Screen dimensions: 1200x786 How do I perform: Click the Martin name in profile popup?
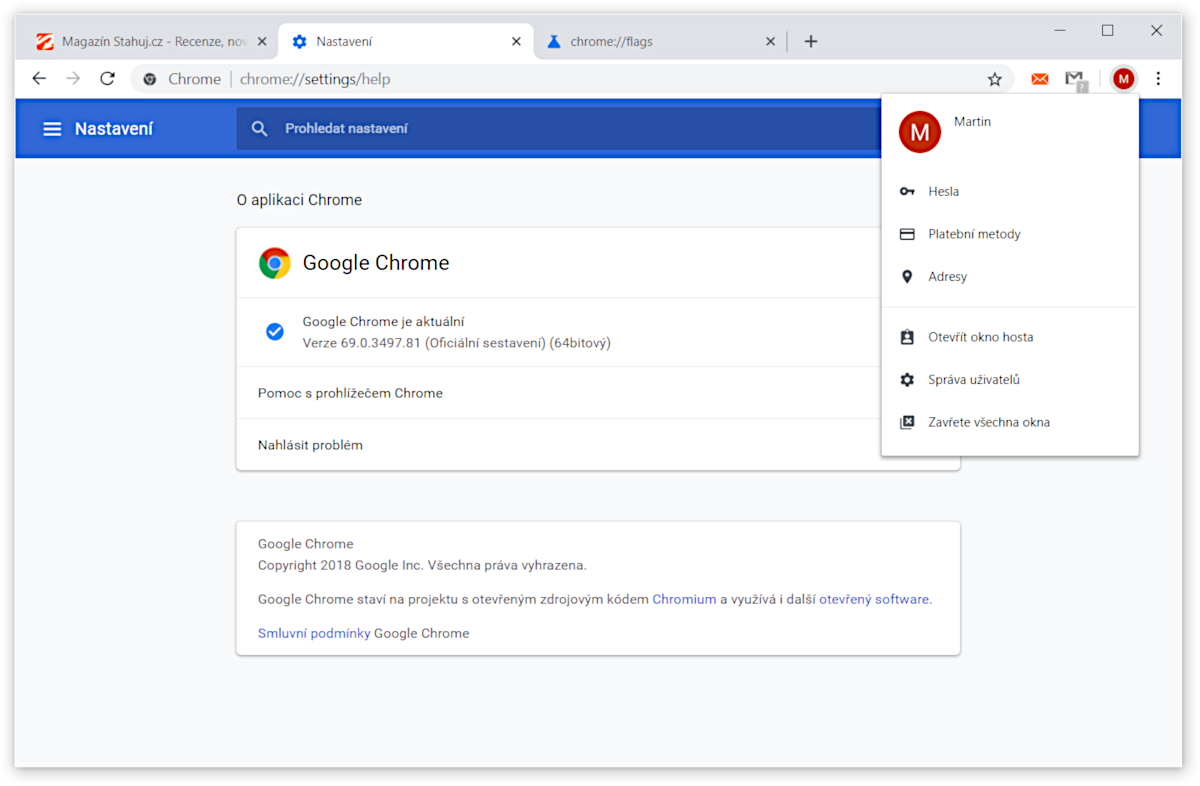tap(972, 122)
